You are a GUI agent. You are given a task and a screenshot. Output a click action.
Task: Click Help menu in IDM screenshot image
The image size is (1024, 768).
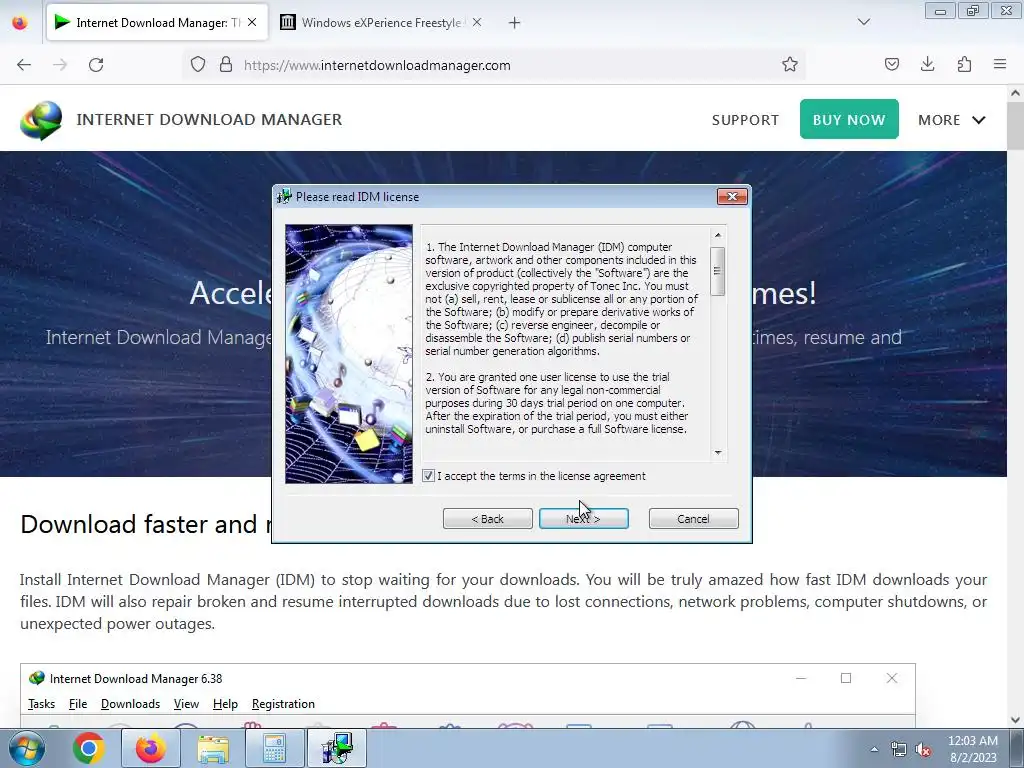(x=225, y=704)
